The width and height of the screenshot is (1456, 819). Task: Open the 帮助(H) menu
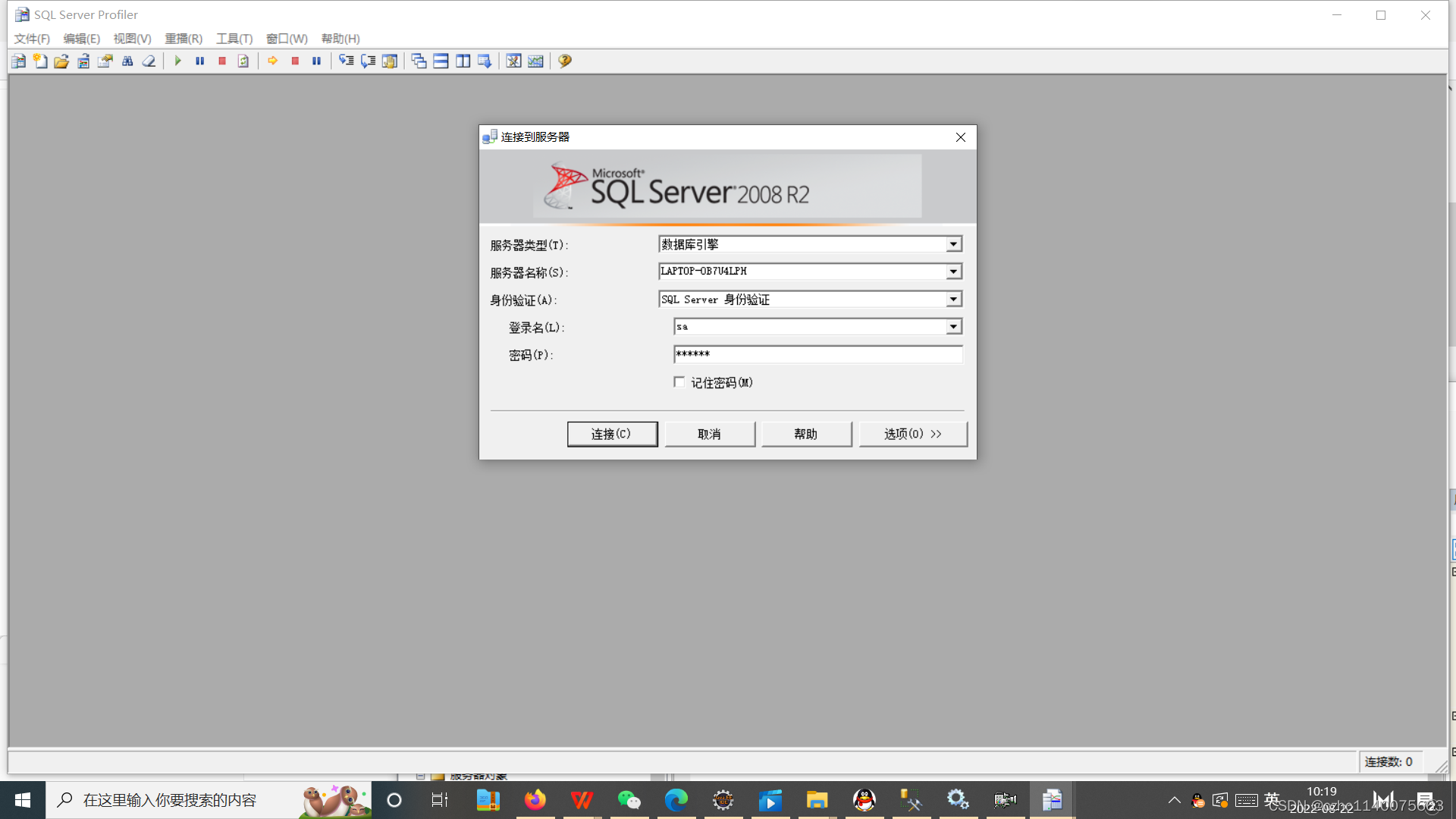(340, 39)
